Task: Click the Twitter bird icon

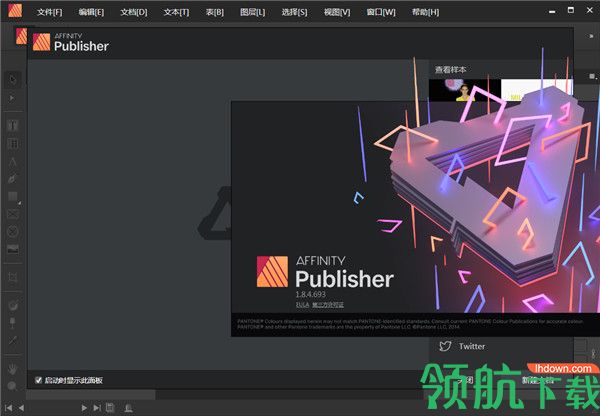Action: point(445,346)
